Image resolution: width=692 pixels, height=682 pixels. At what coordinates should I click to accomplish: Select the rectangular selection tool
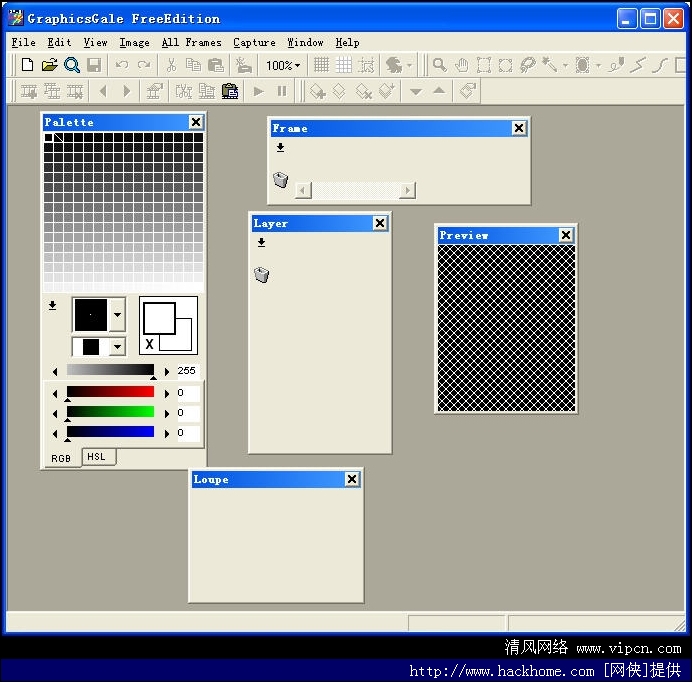484,65
